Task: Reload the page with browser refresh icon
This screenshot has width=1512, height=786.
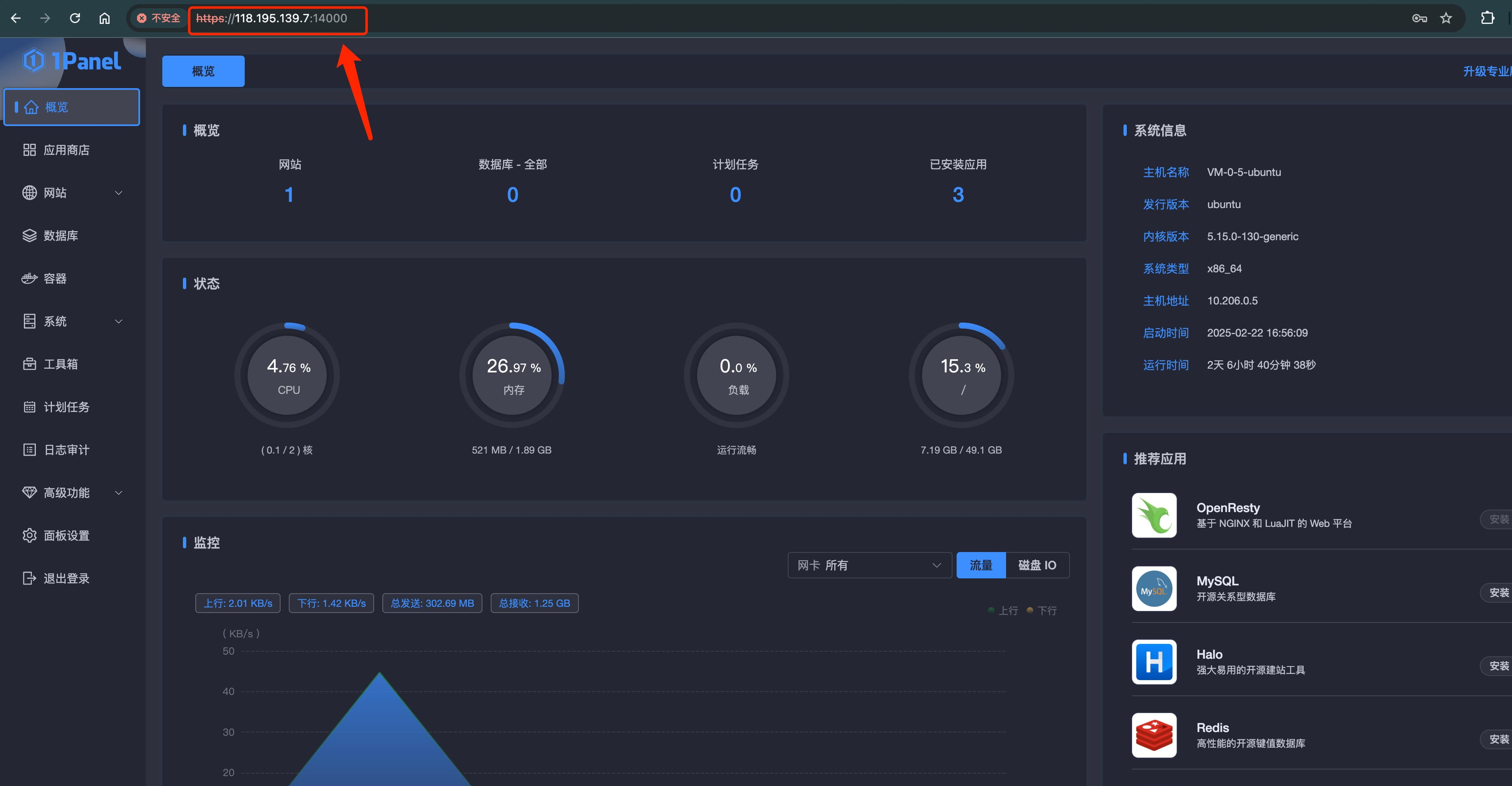Action: [x=75, y=18]
